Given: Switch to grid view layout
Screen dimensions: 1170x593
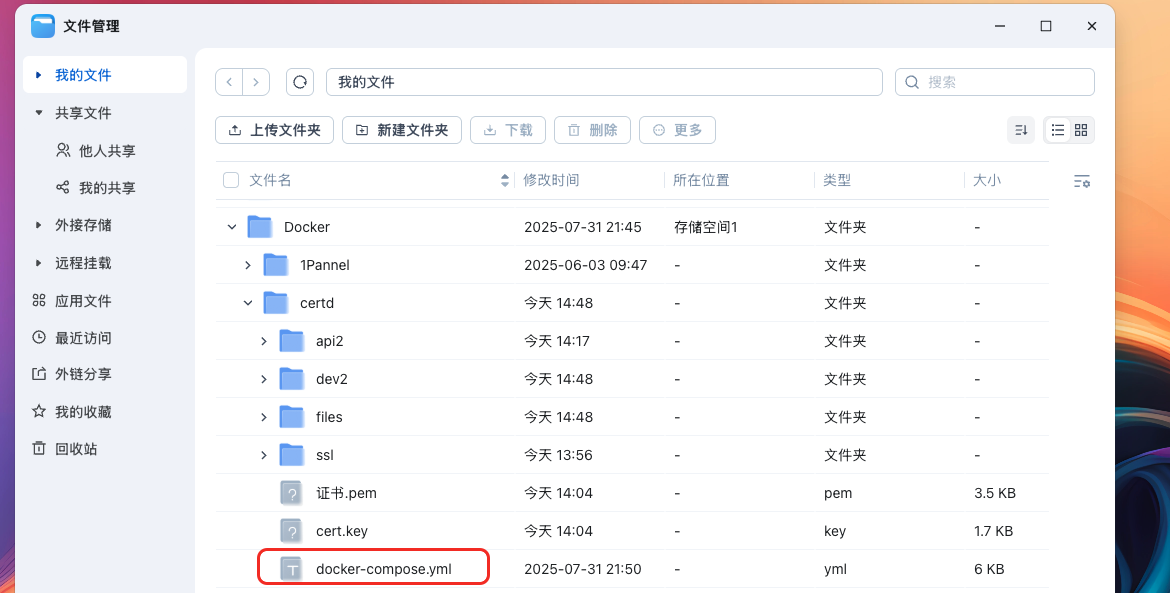Looking at the screenshot, I should [x=1082, y=130].
